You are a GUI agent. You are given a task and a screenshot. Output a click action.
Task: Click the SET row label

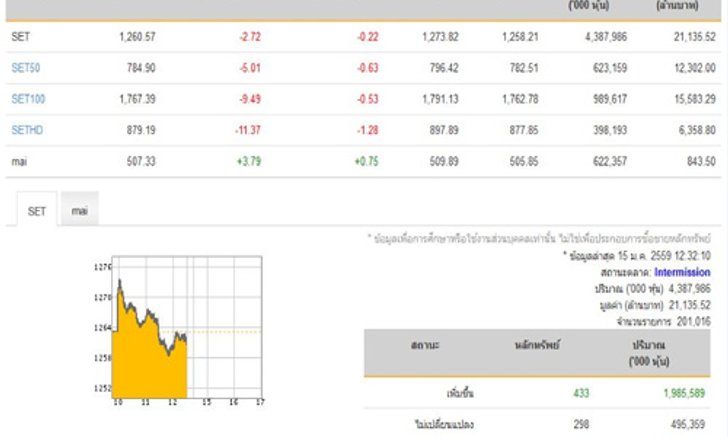20,37
